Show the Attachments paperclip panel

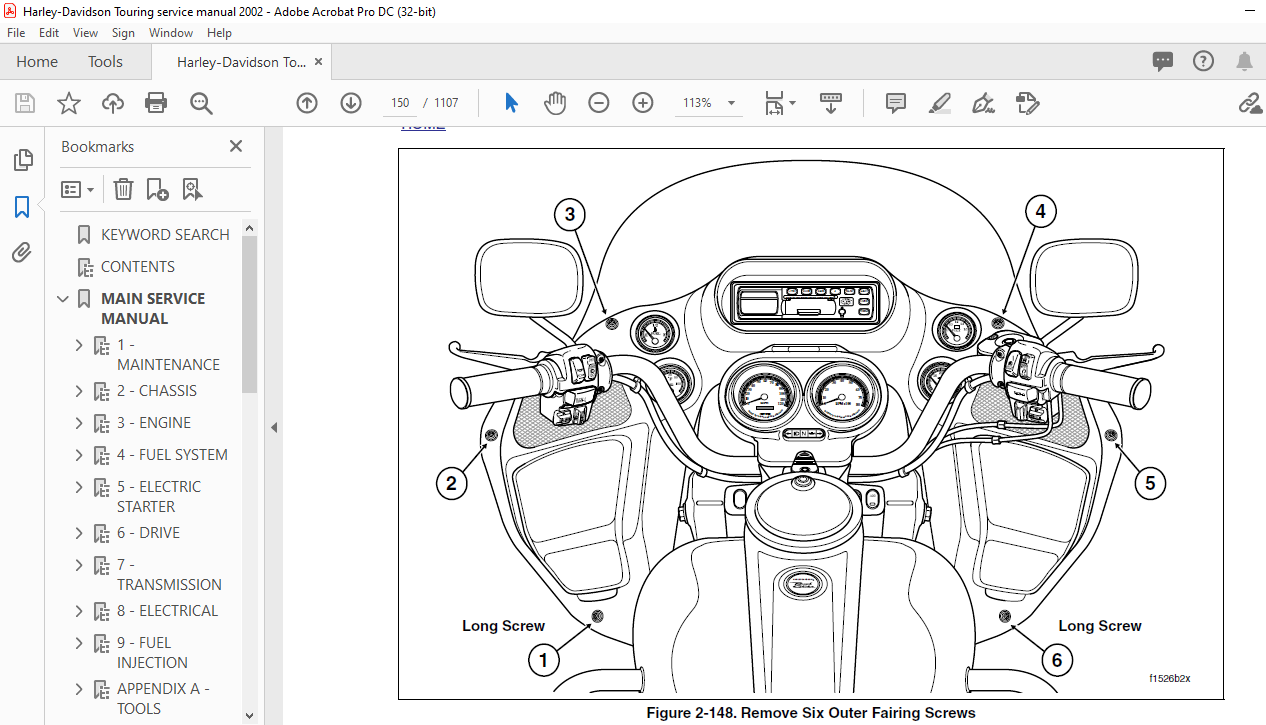tap(22, 253)
